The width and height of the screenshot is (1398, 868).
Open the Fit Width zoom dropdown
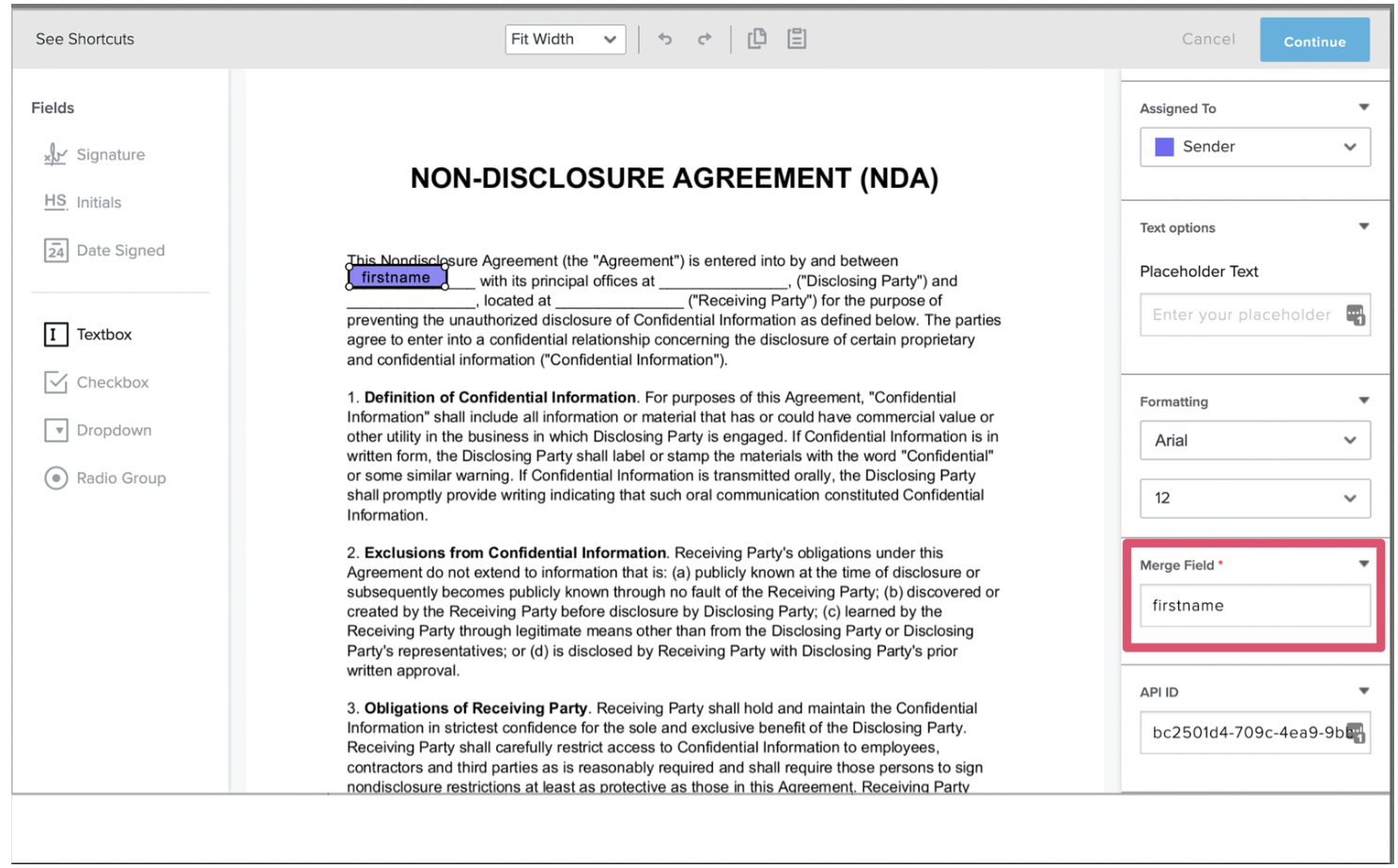(x=566, y=39)
